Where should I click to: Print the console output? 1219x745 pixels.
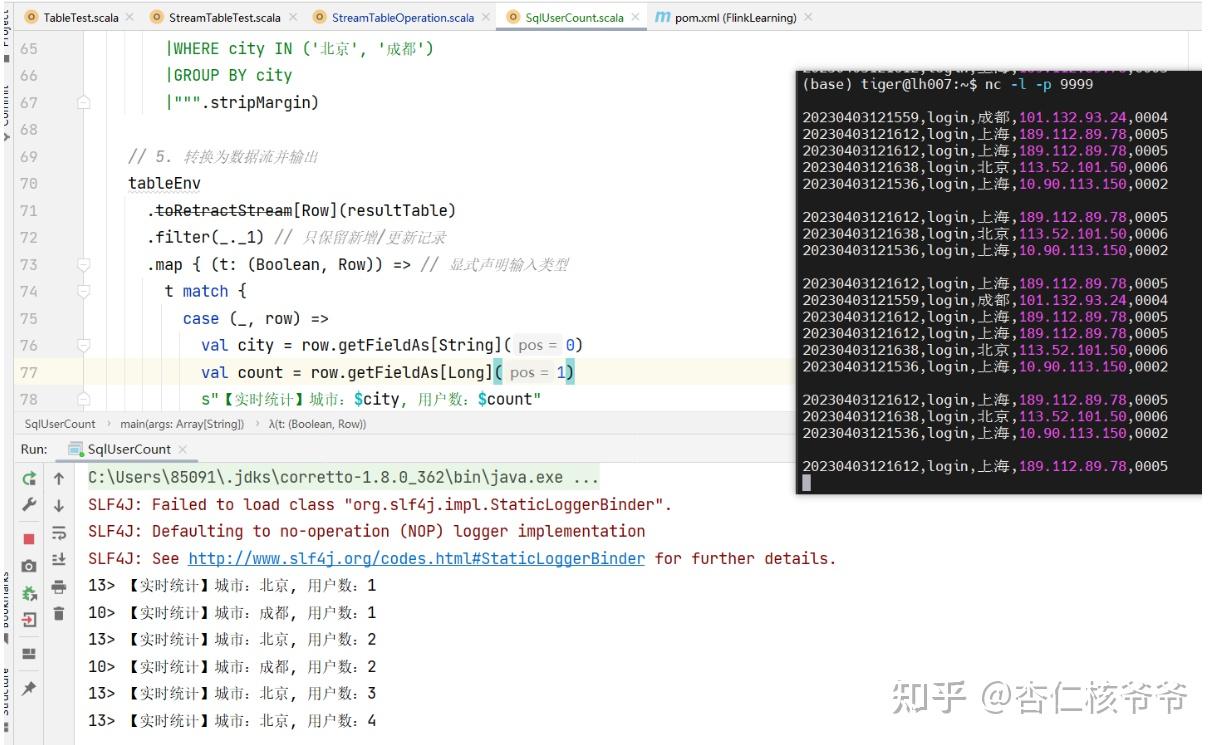click(x=59, y=586)
